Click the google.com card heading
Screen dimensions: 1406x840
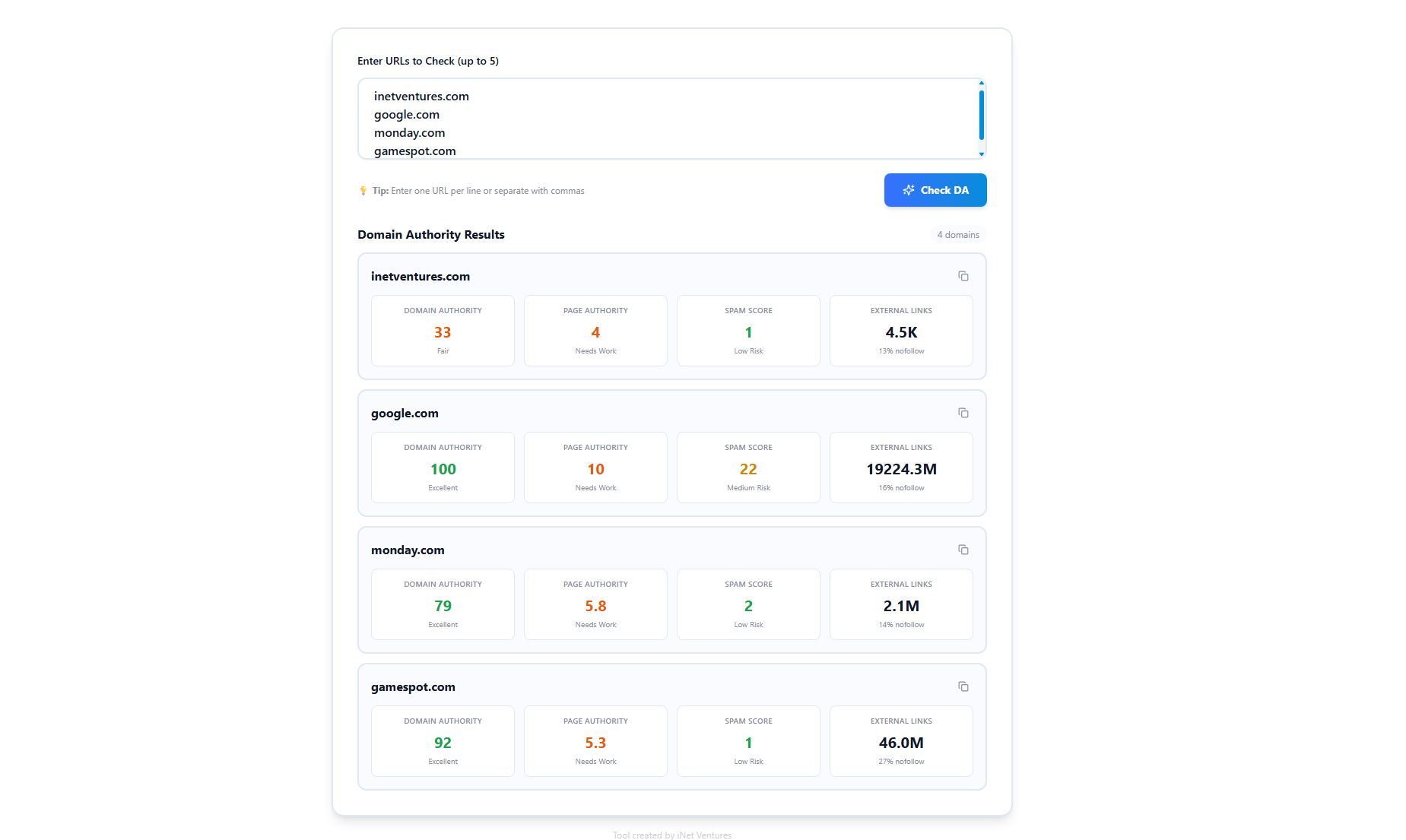click(x=405, y=414)
